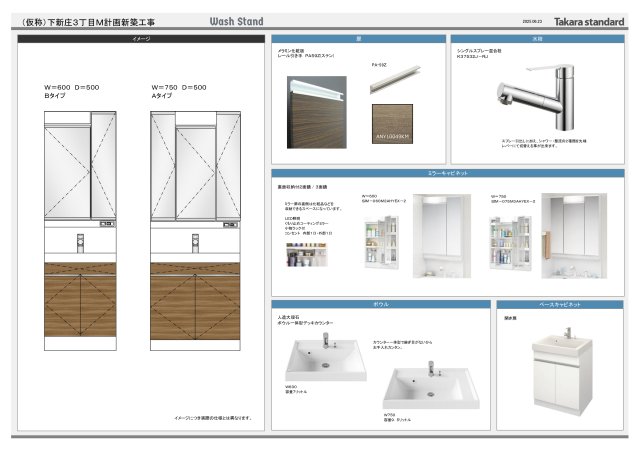Click the Wash Stand title text
This screenshot has width=640, height=452.
click(236, 19)
